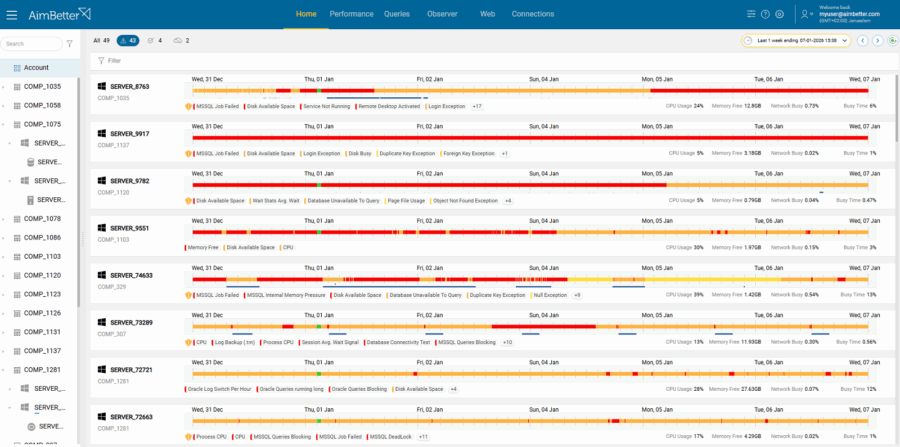The image size is (900, 447).
Task: Toggle the cloud filter showing 2
Action: (181, 40)
